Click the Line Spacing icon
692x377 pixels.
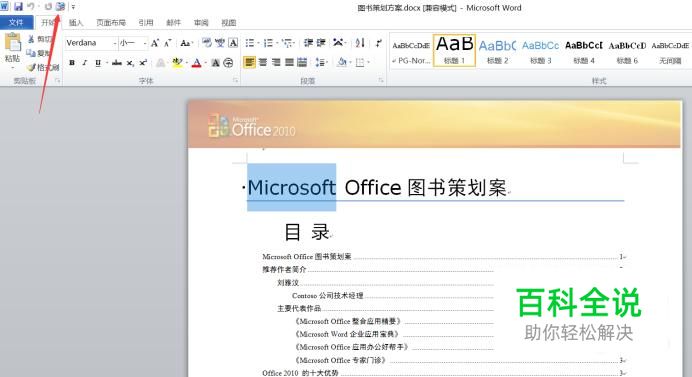320,62
